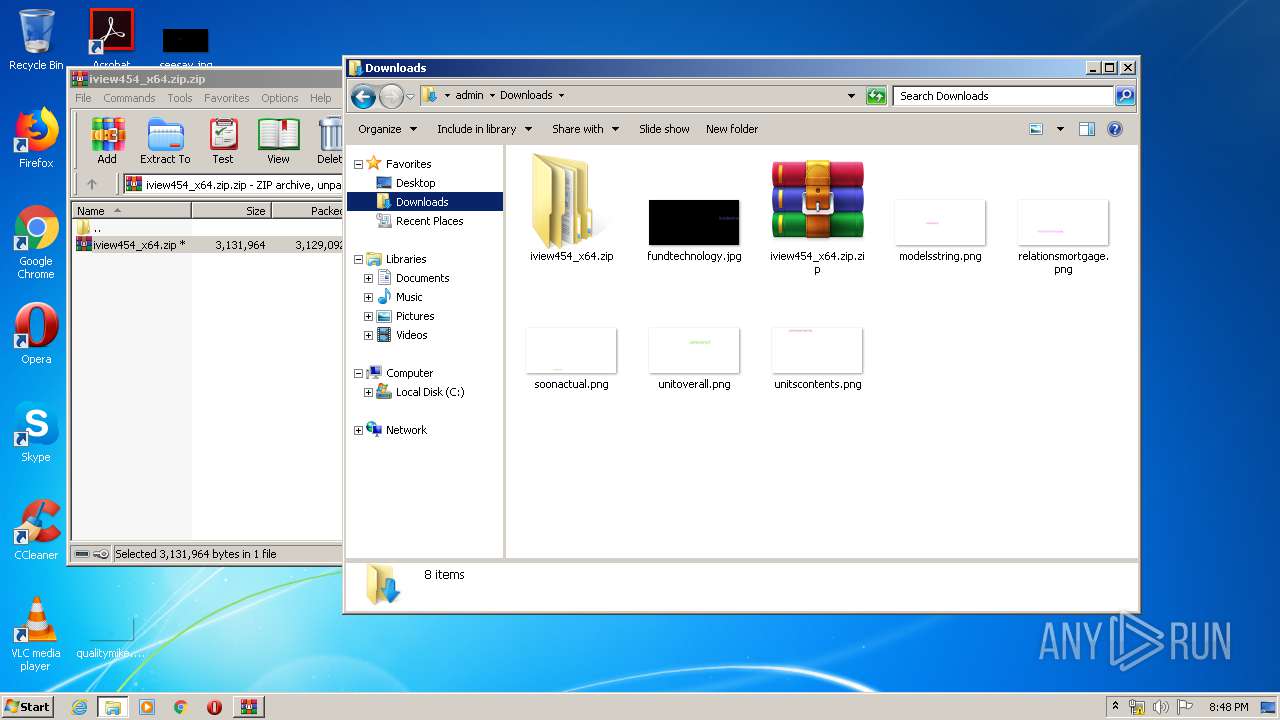Click the WinRAR Add toolbar icon
Screen dimensions: 1280x720
tap(107, 141)
